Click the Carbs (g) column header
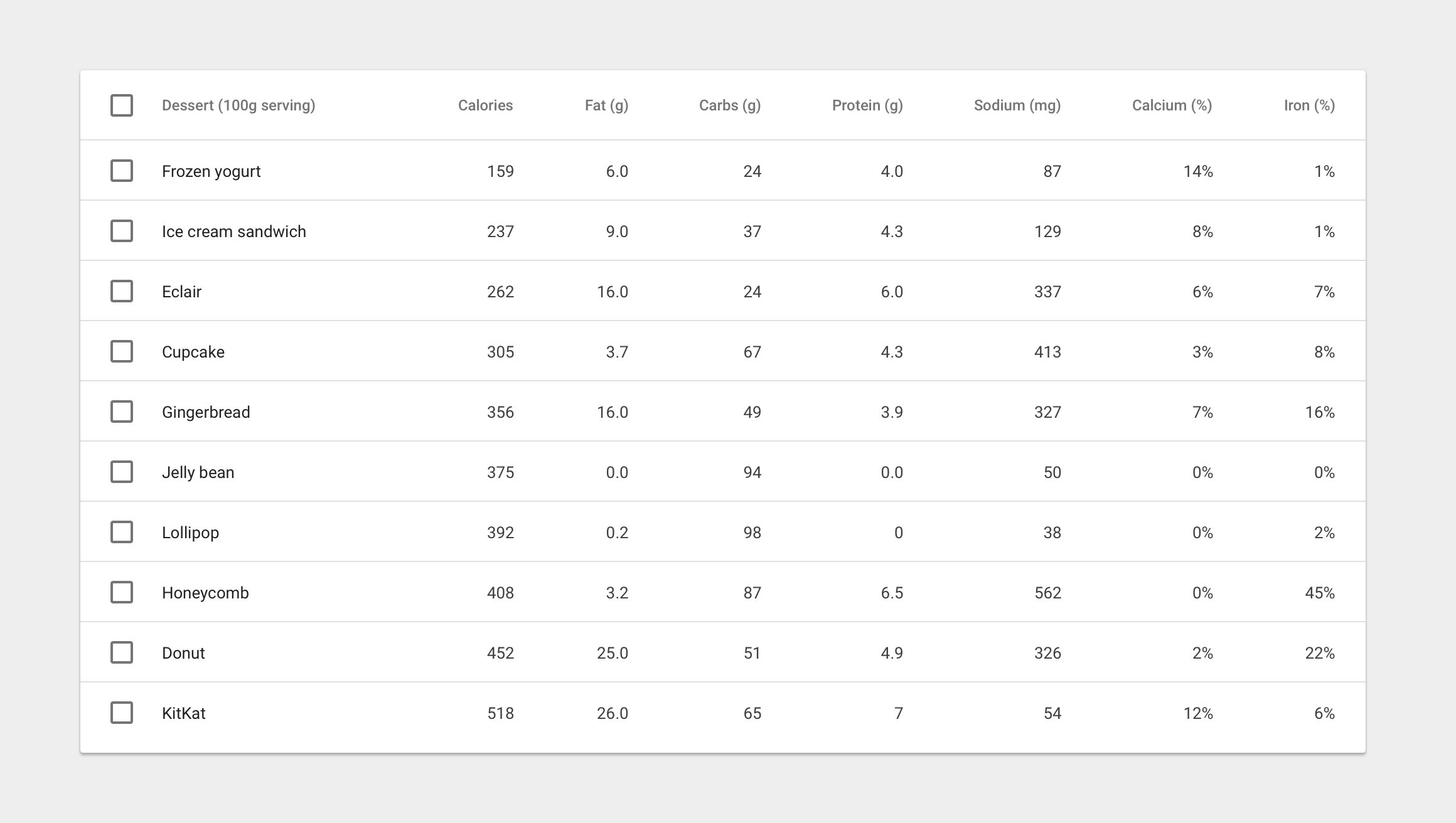 (729, 105)
